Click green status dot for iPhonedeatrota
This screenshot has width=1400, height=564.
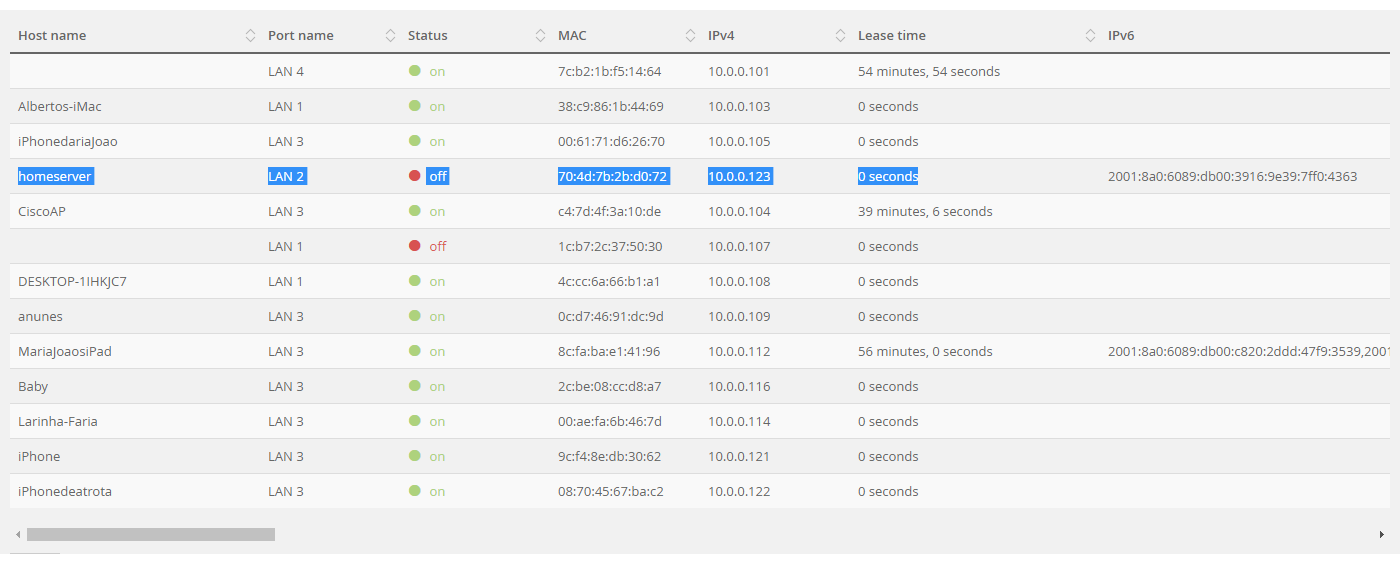[x=414, y=491]
